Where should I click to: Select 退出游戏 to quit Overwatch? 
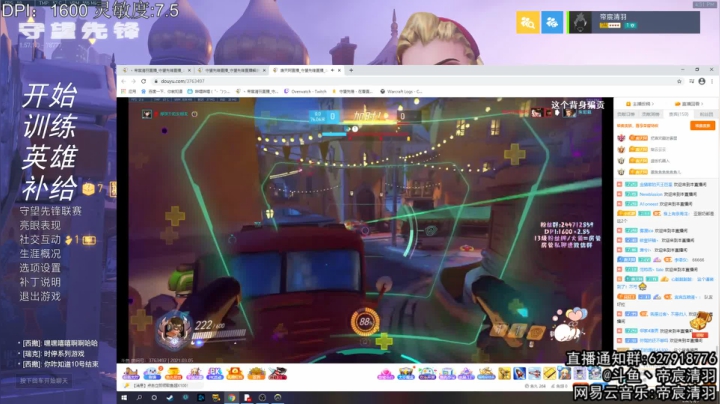point(40,297)
